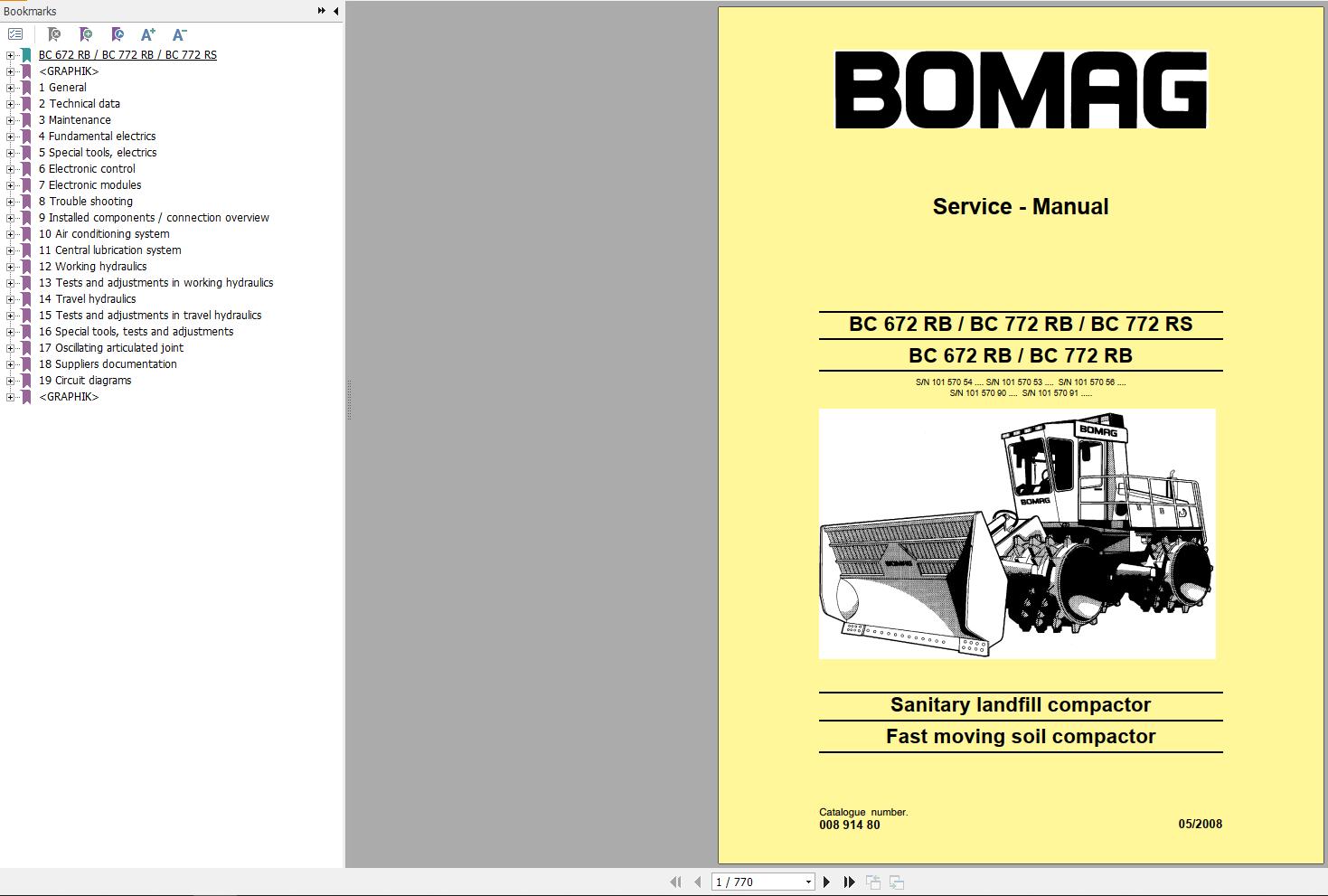Viewport: 1328px width, 896px height.
Task: Expand the 8 Trouble shooting bookmark
Action: (10, 202)
